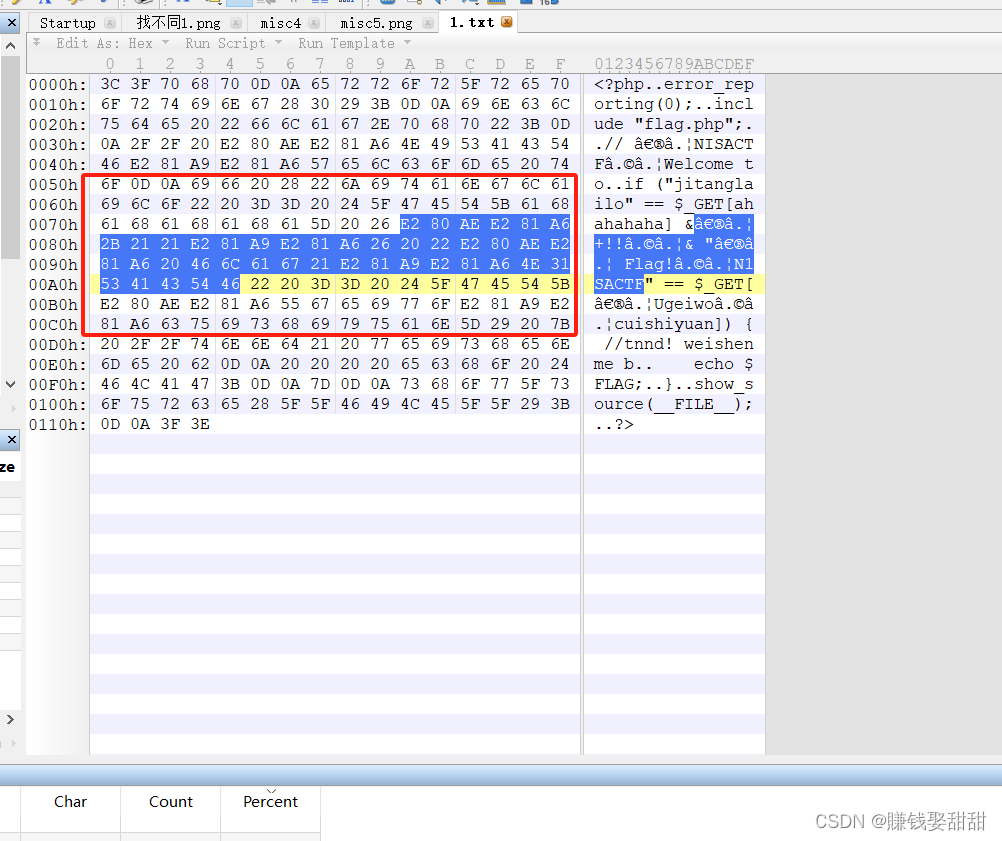The width and height of the screenshot is (1002, 841).
Task: Close the 找不同1.png tab with its x icon
Action: tap(236, 23)
